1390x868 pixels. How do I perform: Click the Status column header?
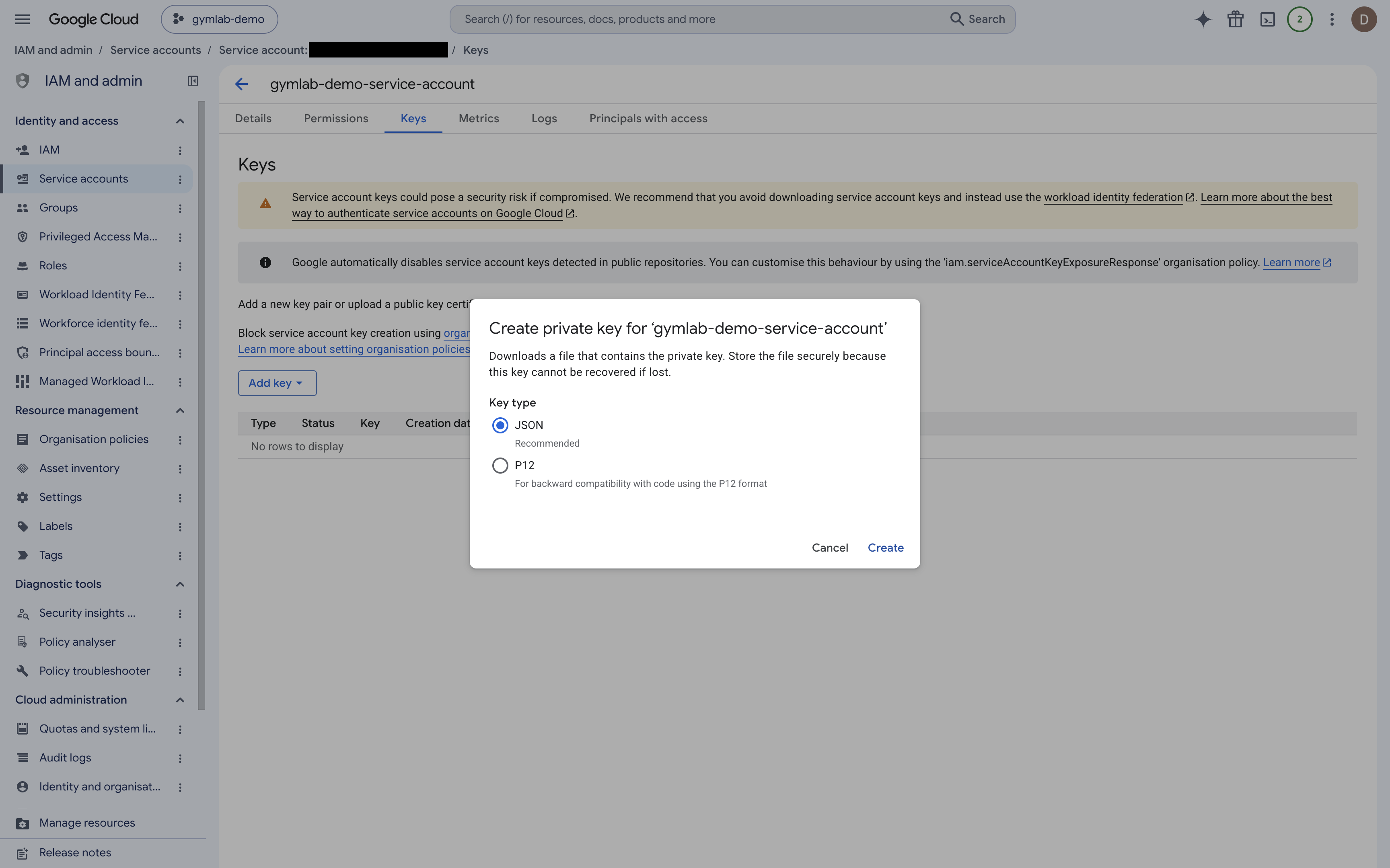tap(318, 424)
